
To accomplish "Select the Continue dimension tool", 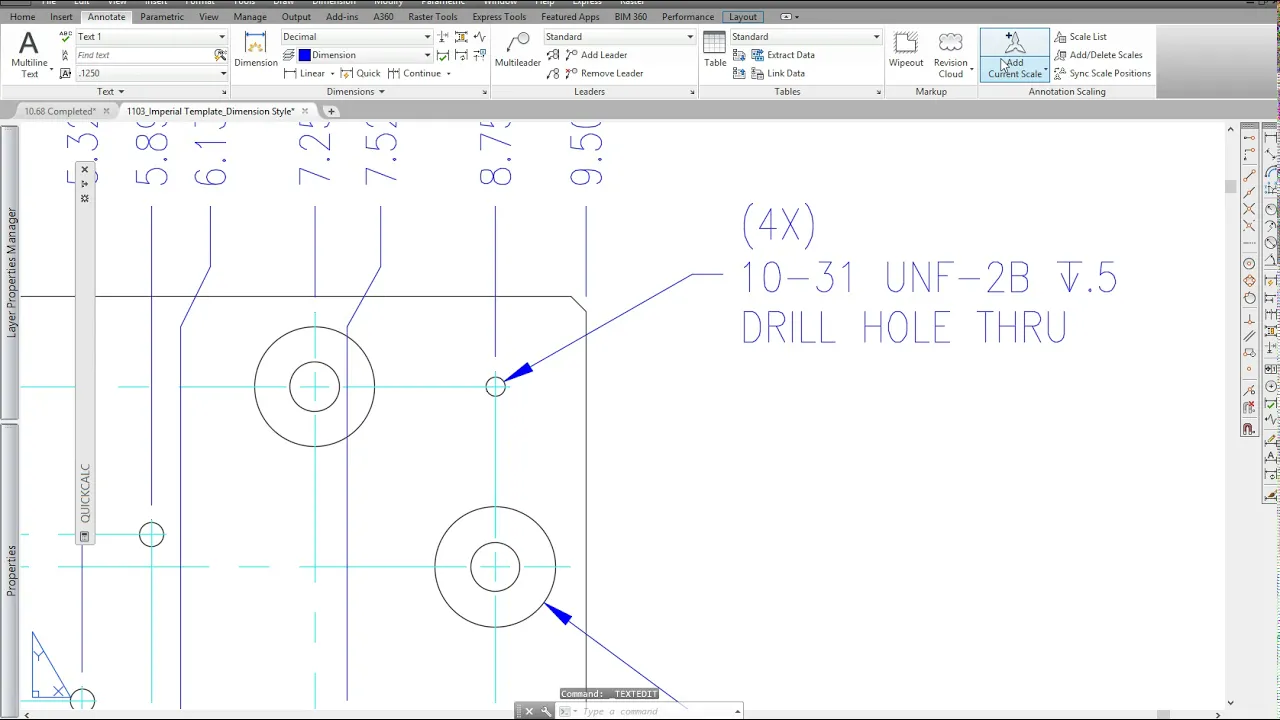I will click(414, 73).
